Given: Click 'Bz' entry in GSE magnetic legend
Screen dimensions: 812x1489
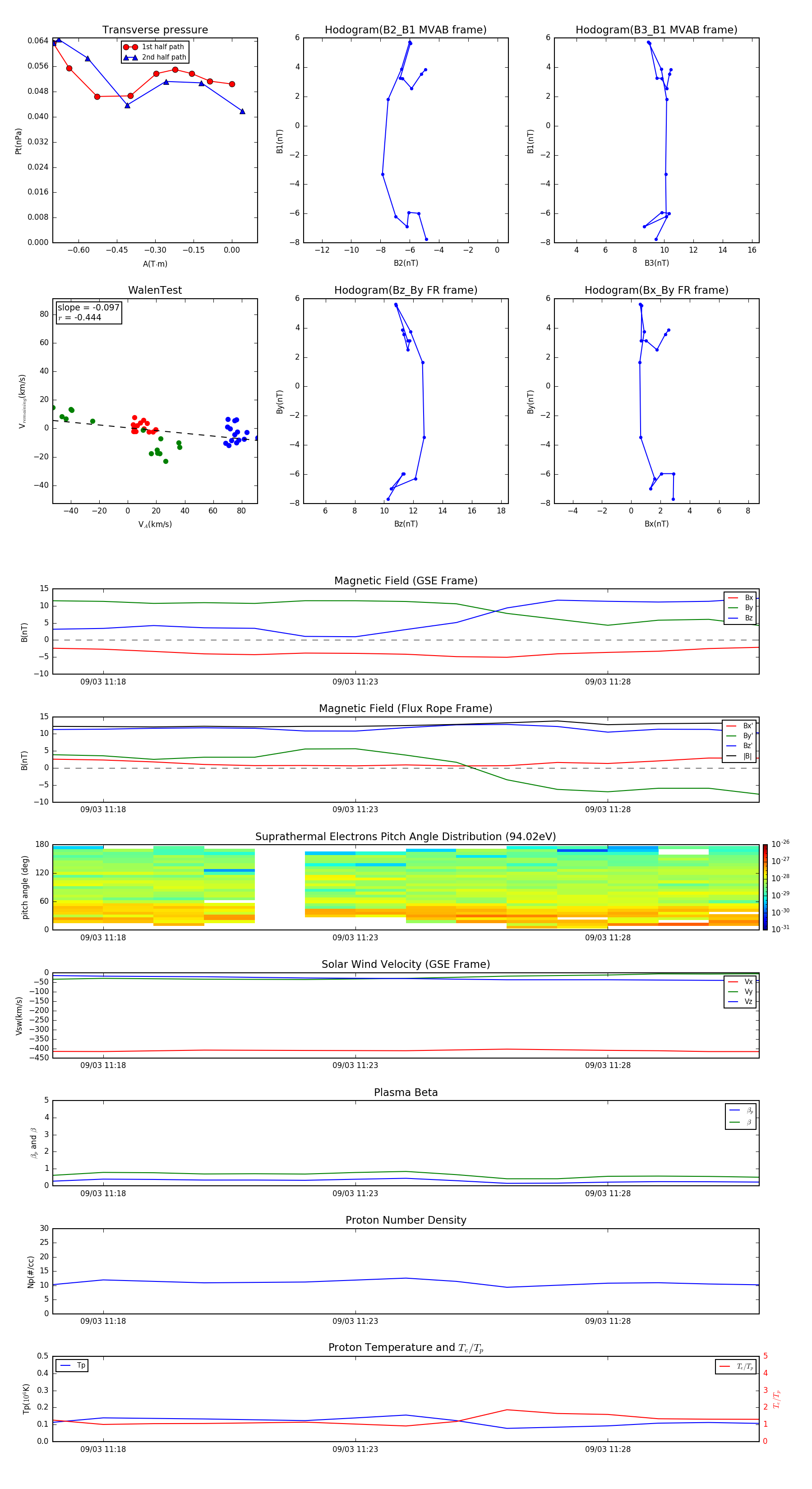Looking at the screenshot, I should pyautogui.click(x=740, y=618).
